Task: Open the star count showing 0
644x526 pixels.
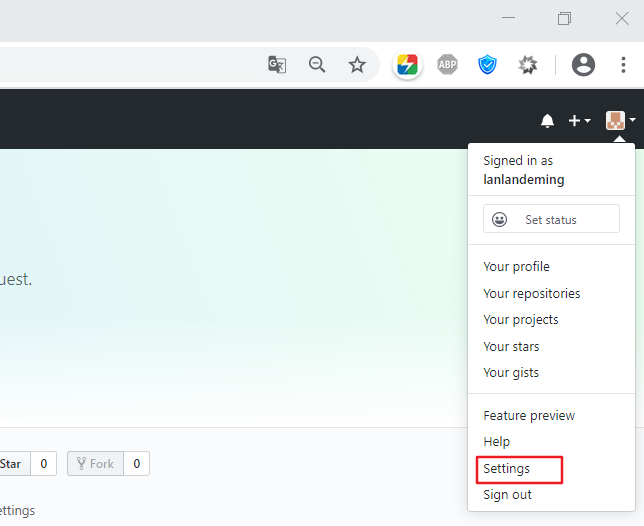Action: click(44, 464)
